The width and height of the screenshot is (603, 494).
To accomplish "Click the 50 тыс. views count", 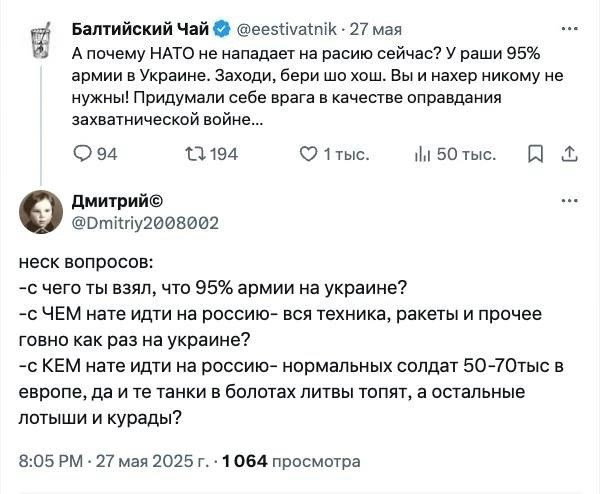I will [467, 154].
